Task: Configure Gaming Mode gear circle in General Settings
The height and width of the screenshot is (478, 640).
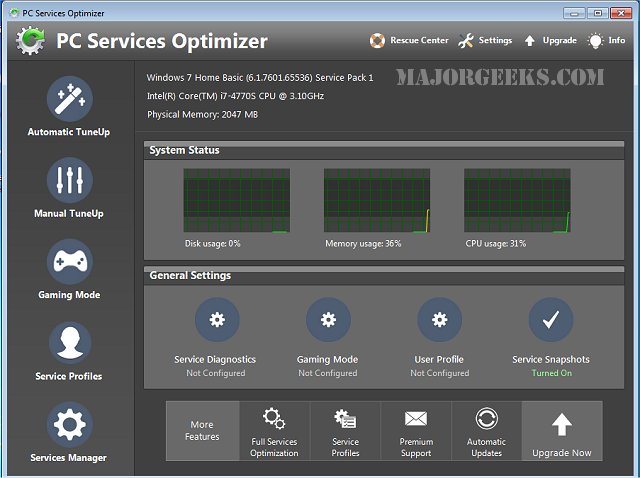Action: click(x=328, y=319)
